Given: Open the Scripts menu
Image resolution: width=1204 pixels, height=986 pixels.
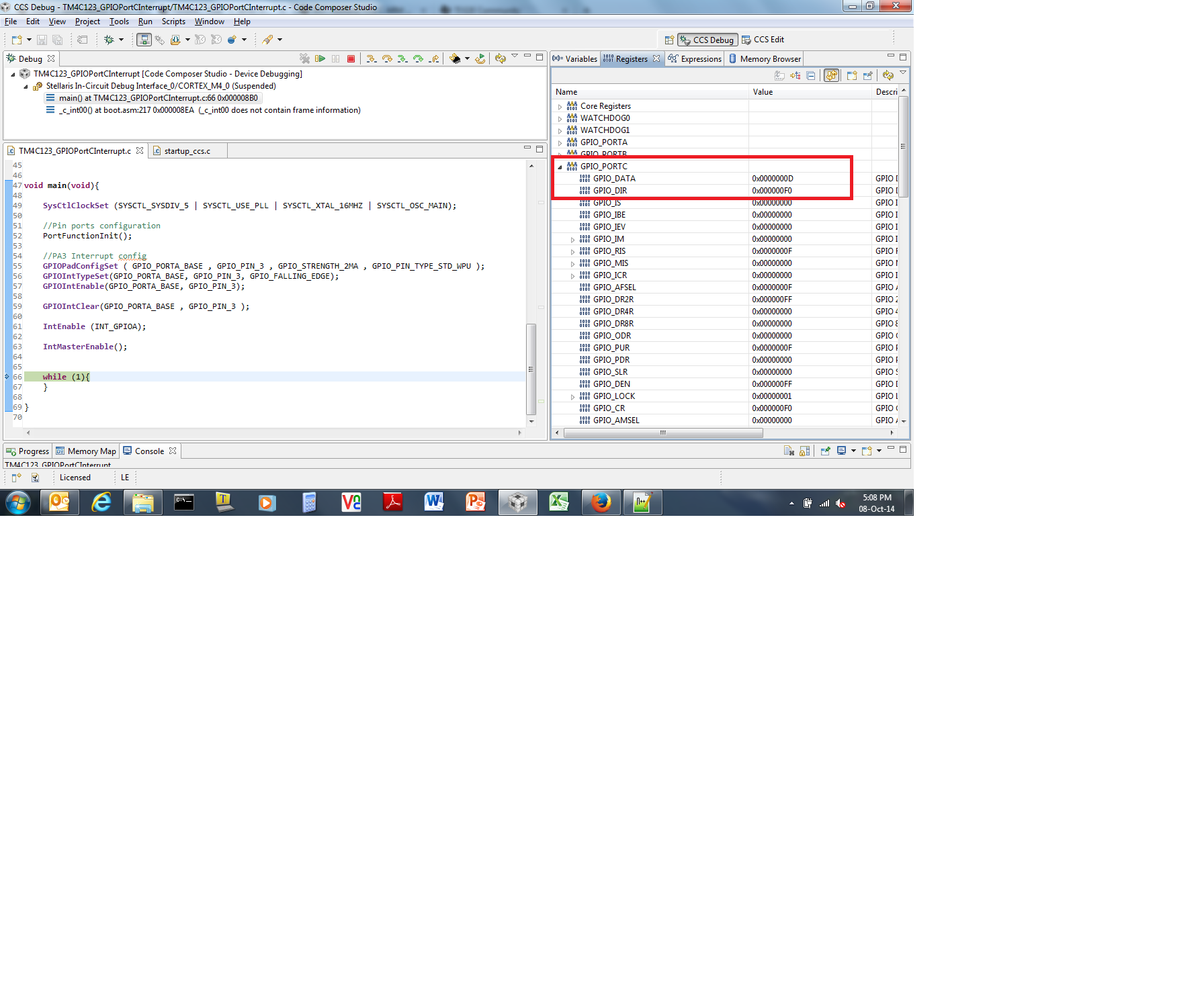Looking at the screenshot, I should click(x=173, y=21).
